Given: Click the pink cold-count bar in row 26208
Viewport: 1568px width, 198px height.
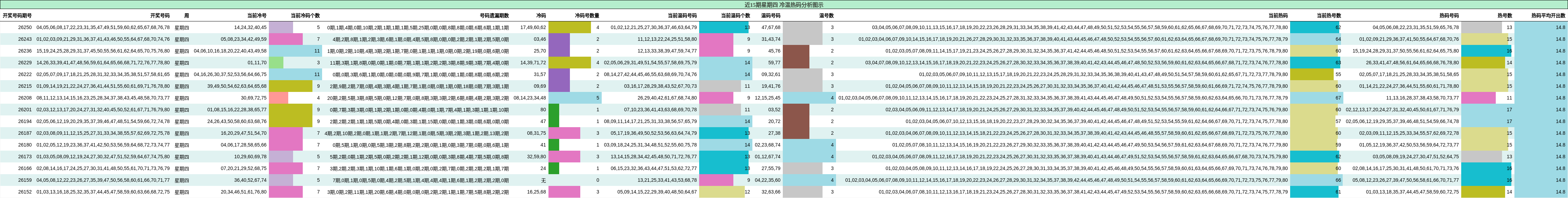Looking at the screenshot, I should click(x=278, y=97).
